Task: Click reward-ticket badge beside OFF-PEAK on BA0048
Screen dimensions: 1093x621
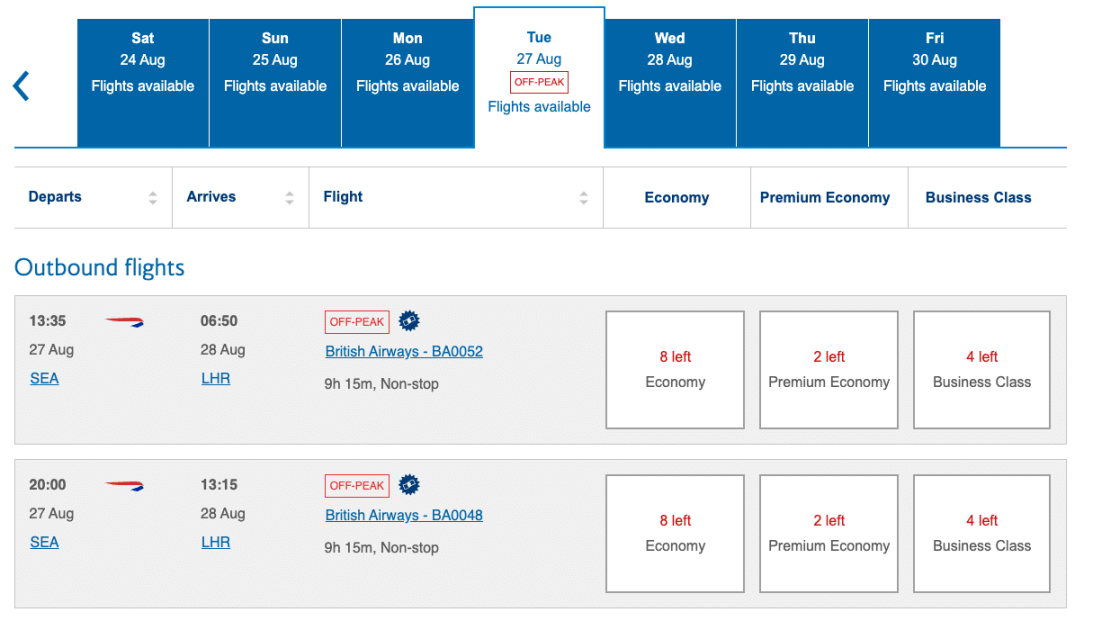Action: (x=408, y=485)
